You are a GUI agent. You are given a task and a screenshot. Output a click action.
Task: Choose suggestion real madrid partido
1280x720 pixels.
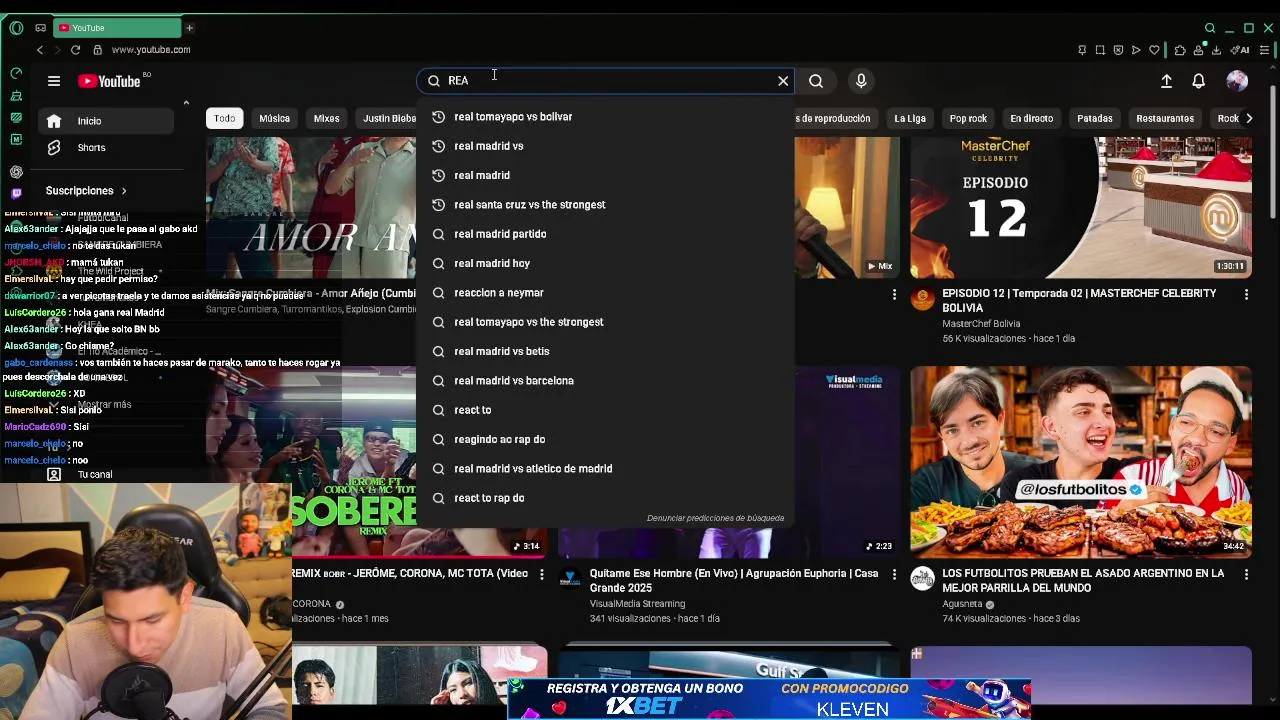(x=605, y=234)
